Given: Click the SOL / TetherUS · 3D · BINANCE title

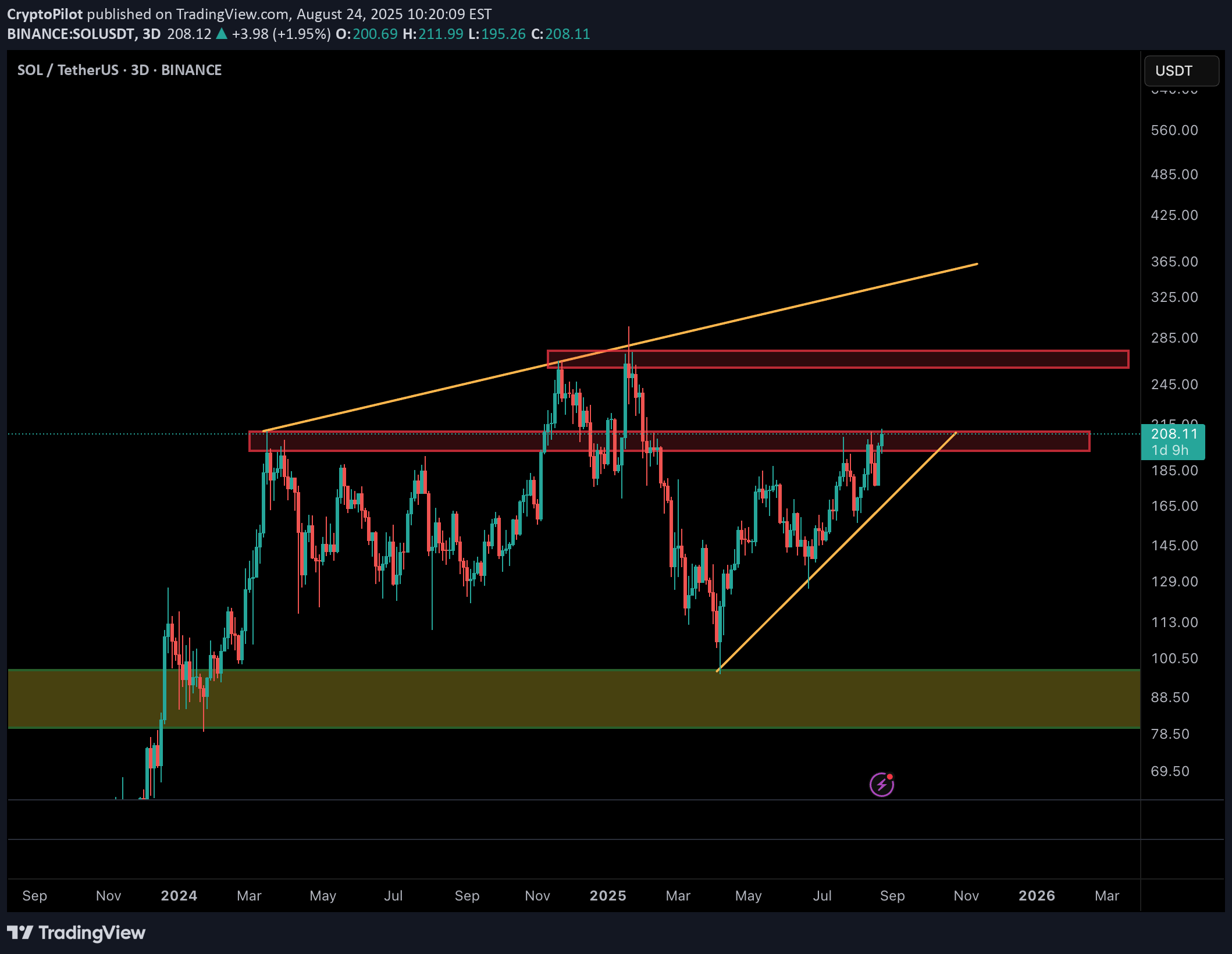Looking at the screenshot, I should pyautogui.click(x=119, y=70).
